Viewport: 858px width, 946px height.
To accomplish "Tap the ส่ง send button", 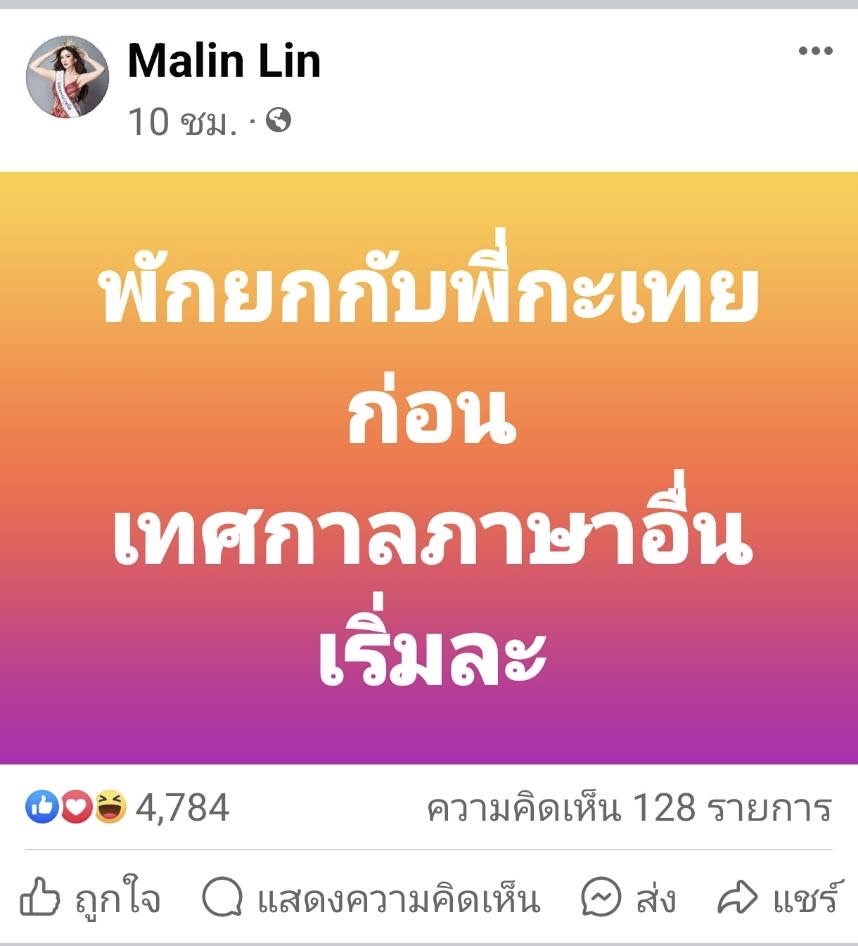I will click(628, 897).
